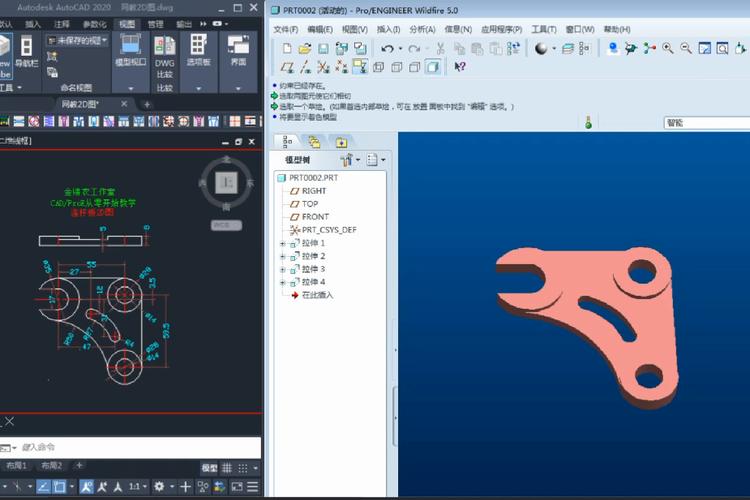Click 导航栏 button in AutoCAD ribbon
The image size is (750, 500).
[26, 52]
